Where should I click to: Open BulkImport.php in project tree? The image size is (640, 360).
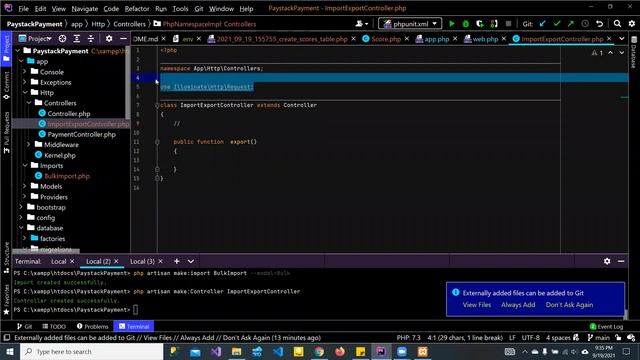67,176
